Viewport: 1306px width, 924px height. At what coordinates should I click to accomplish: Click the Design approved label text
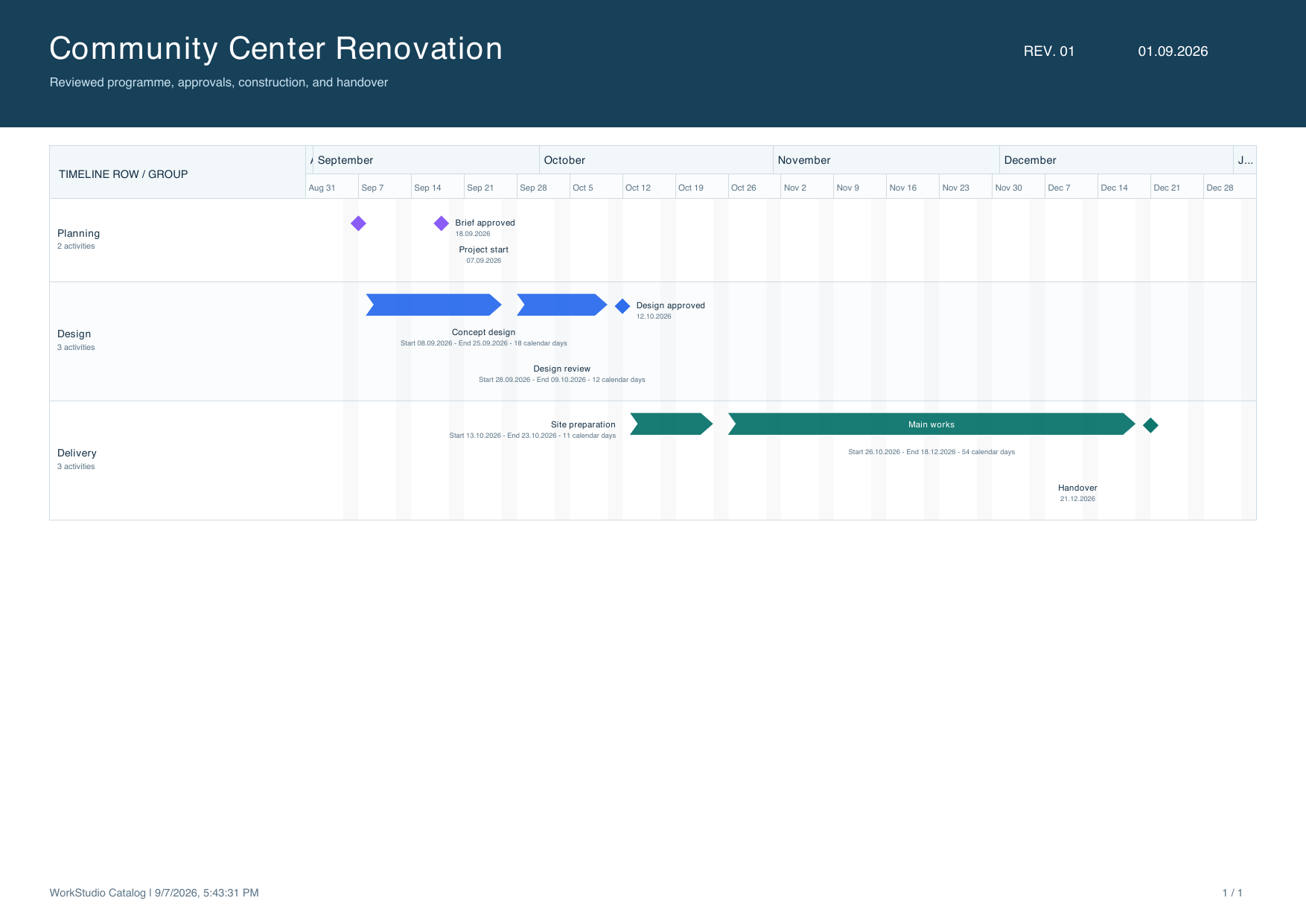coord(670,305)
